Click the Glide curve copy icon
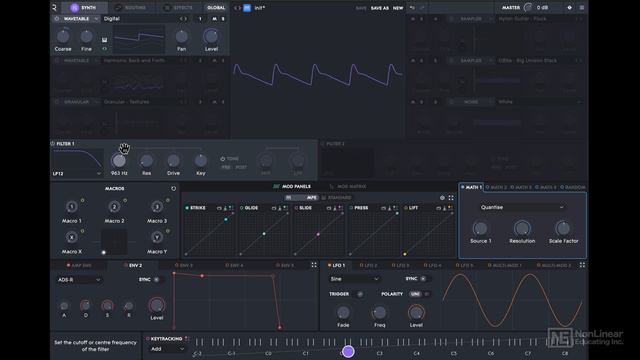The image size is (640, 360). tap(274, 208)
